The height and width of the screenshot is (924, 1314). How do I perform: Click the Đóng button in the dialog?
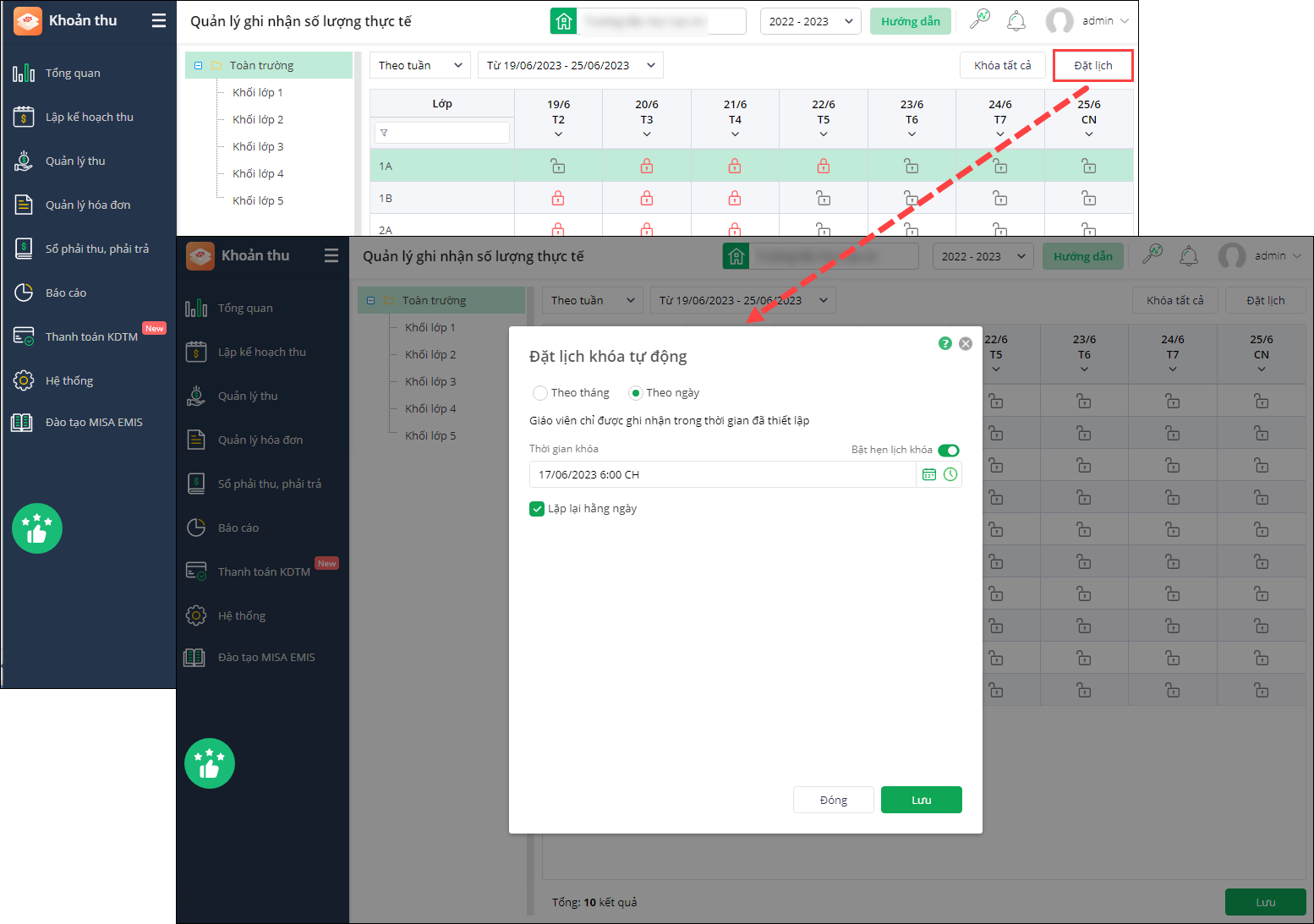834,800
